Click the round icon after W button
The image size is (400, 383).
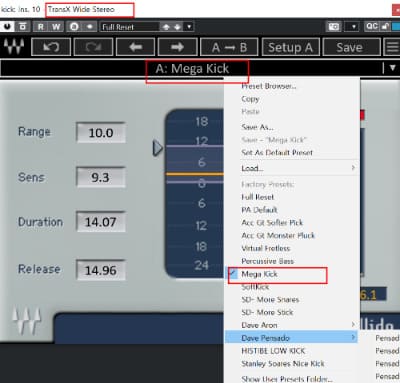pyautogui.click(x=74, y=26)
